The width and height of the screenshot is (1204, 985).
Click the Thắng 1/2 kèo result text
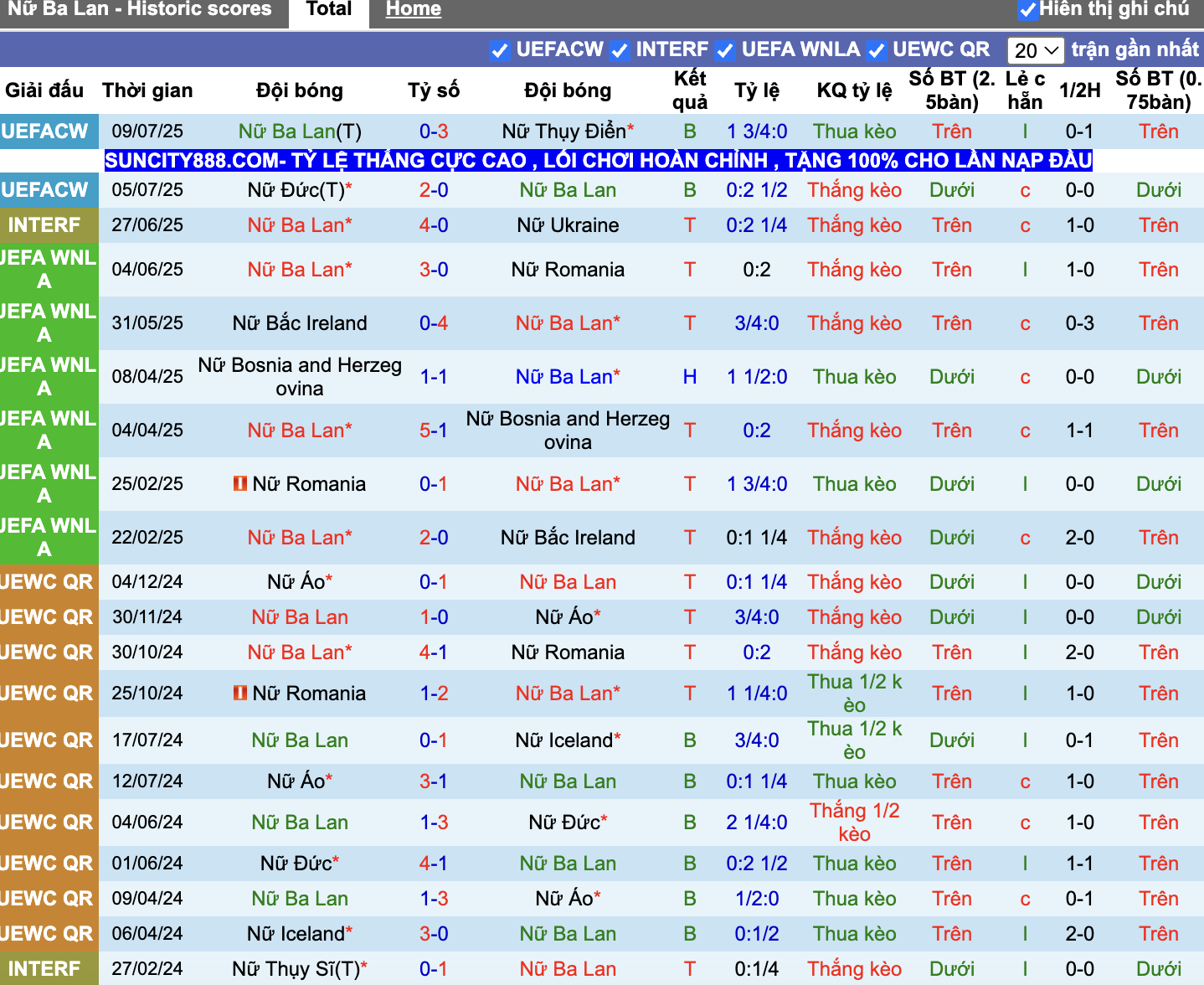(x=854, y=823)
